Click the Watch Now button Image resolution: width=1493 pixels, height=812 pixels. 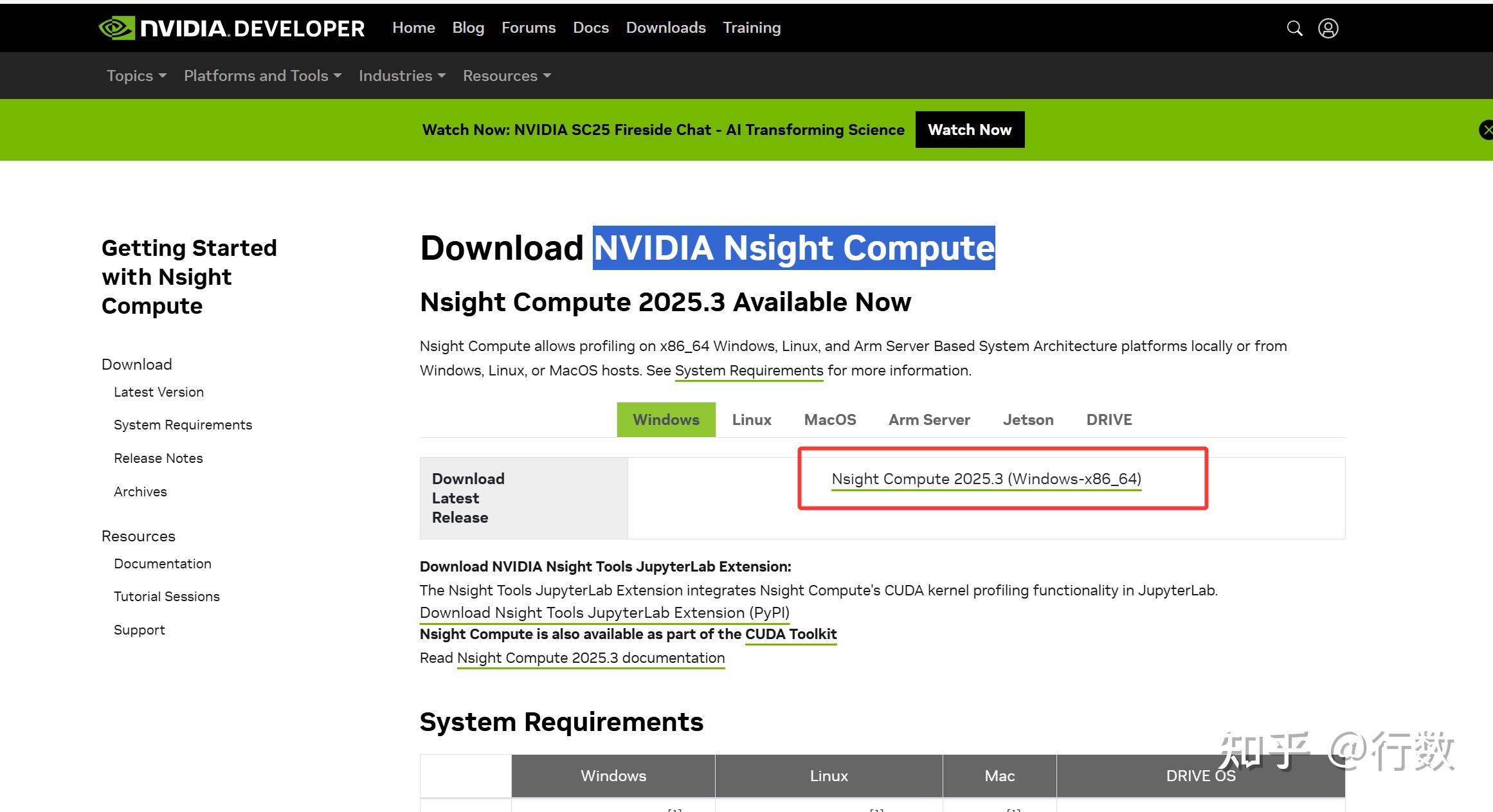point(970,129)
